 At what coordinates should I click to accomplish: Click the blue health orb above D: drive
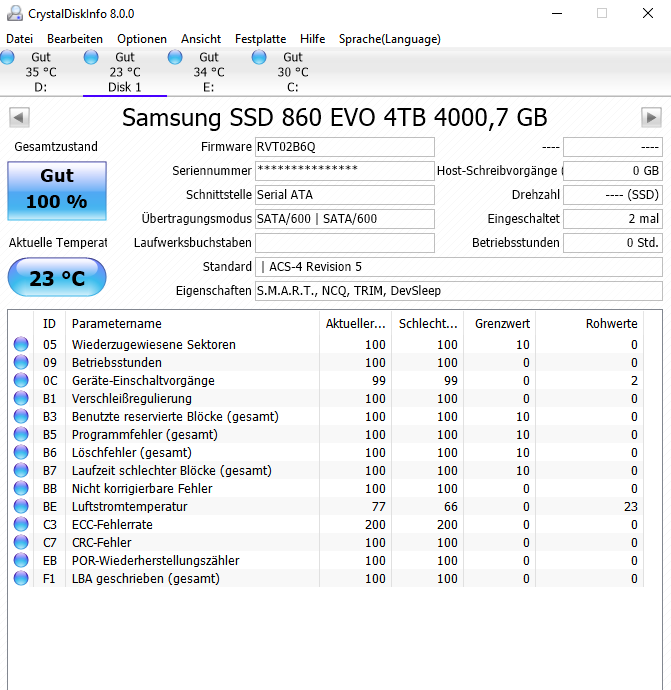pos(7,57)
